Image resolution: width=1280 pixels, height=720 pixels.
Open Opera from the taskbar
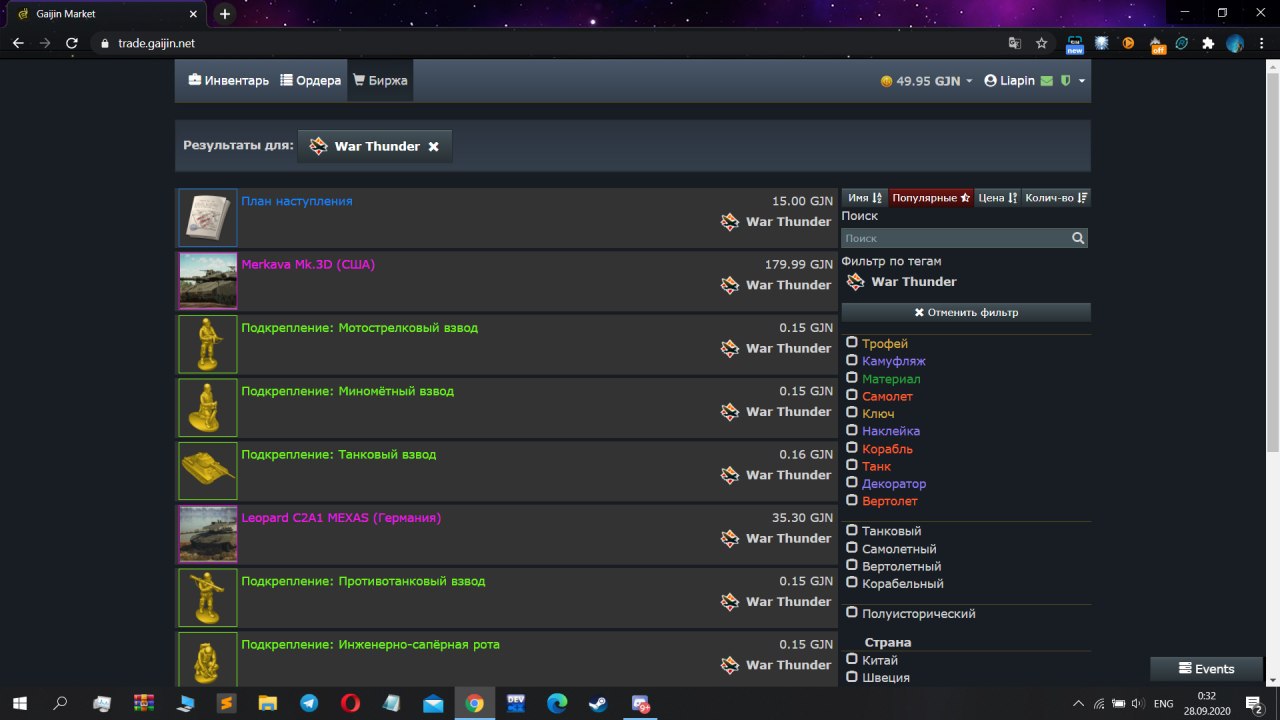coord(350,704)
